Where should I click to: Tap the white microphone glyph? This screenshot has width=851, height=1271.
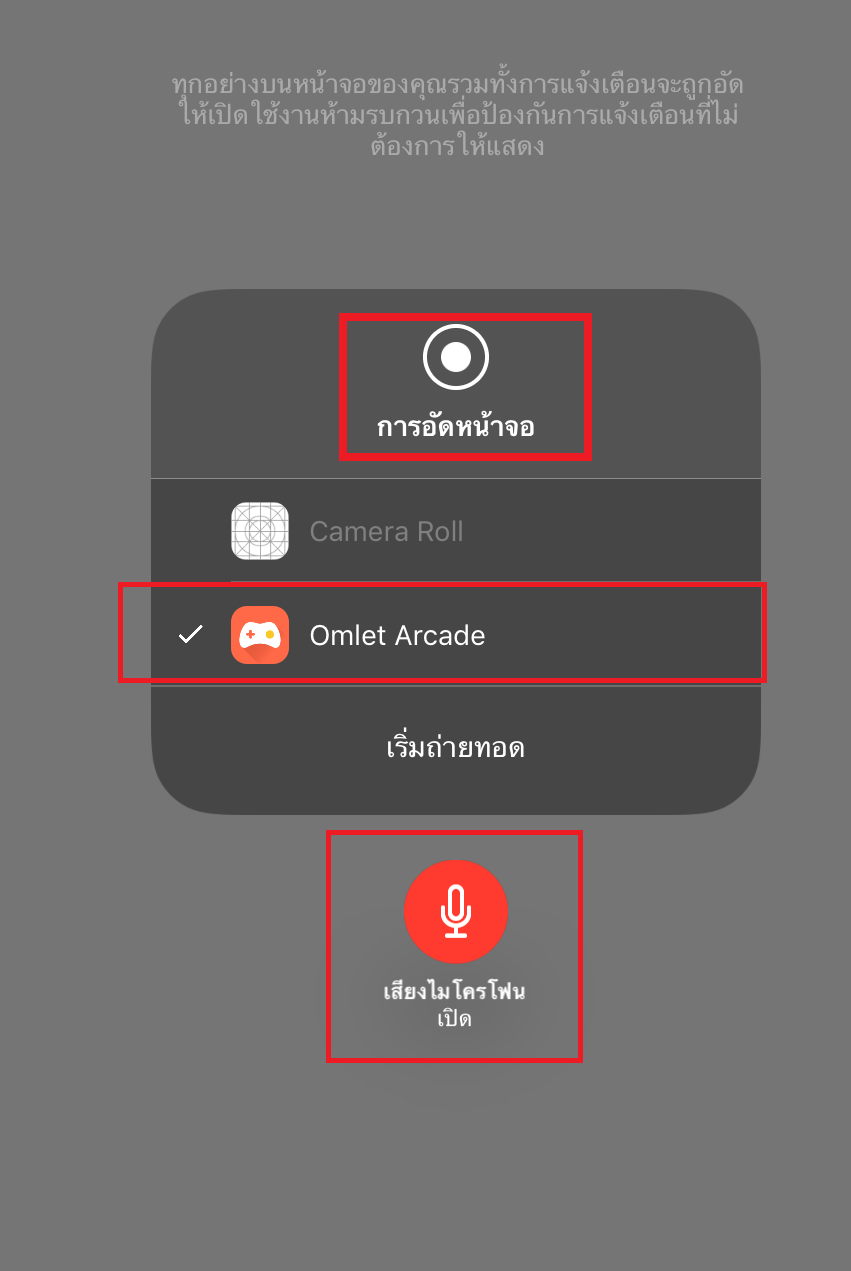456,911
